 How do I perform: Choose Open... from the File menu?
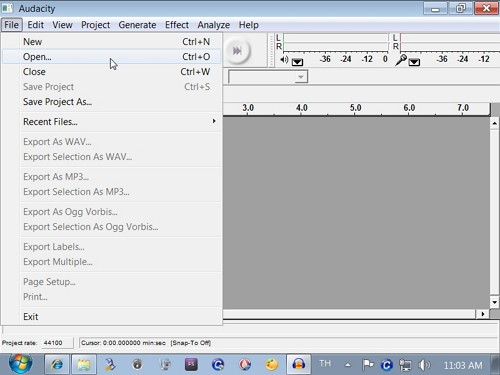coord(111,57)
